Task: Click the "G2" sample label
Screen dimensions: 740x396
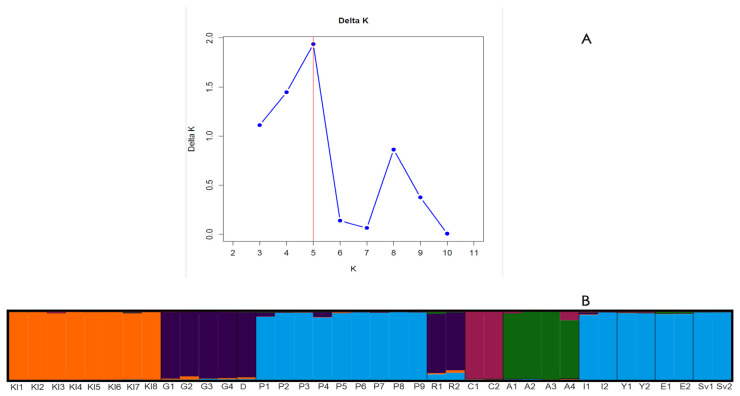Action: tap(186, 387)
